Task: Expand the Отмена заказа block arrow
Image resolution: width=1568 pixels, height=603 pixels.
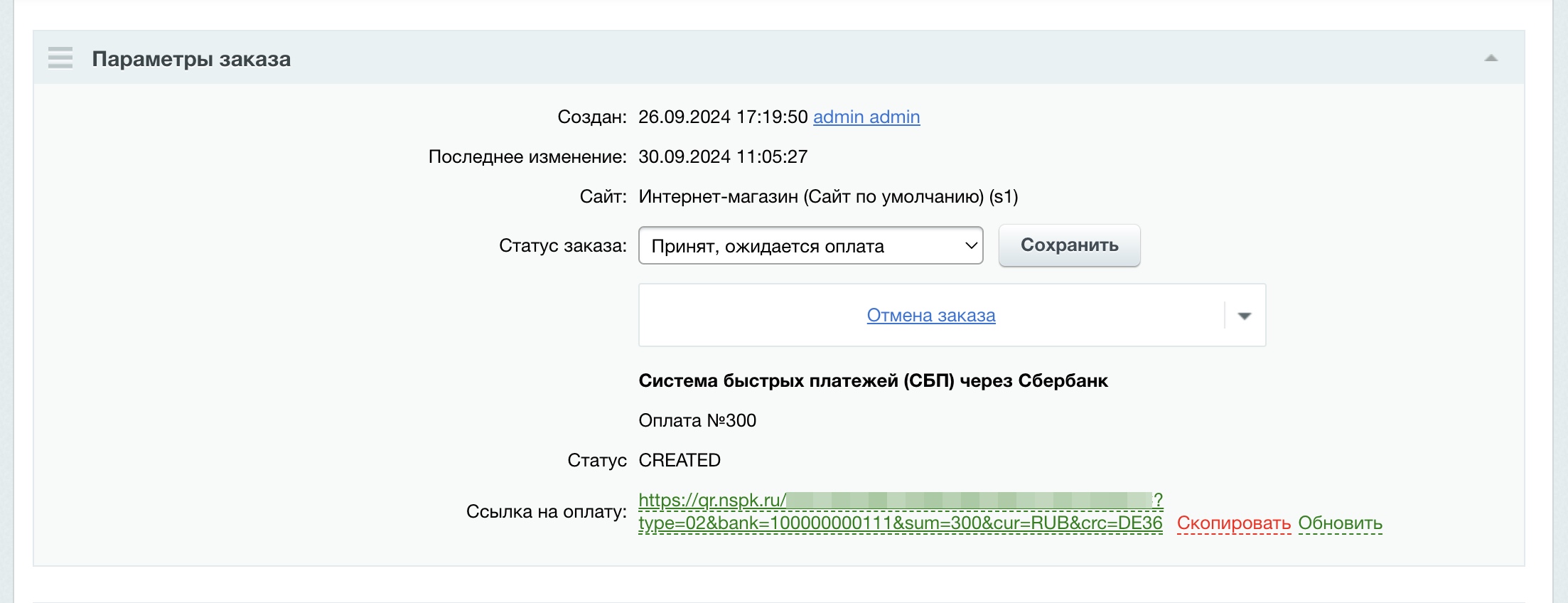Action: tap(1244, 316)
